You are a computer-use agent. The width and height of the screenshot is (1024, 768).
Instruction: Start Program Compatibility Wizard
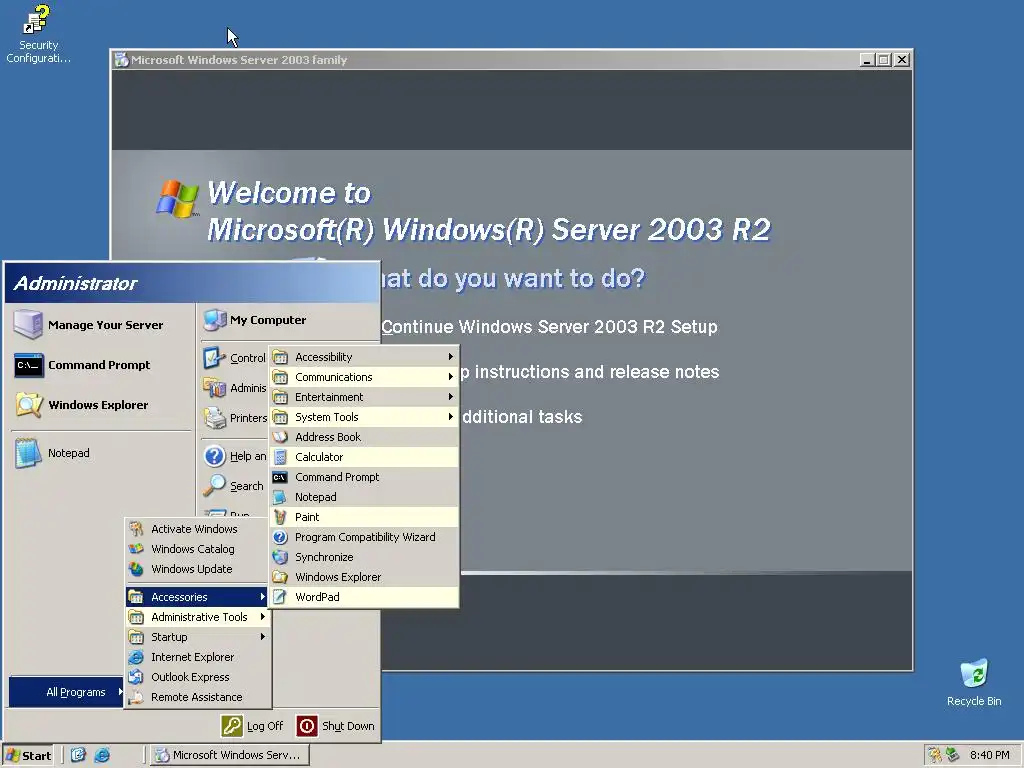click(364, 537)
